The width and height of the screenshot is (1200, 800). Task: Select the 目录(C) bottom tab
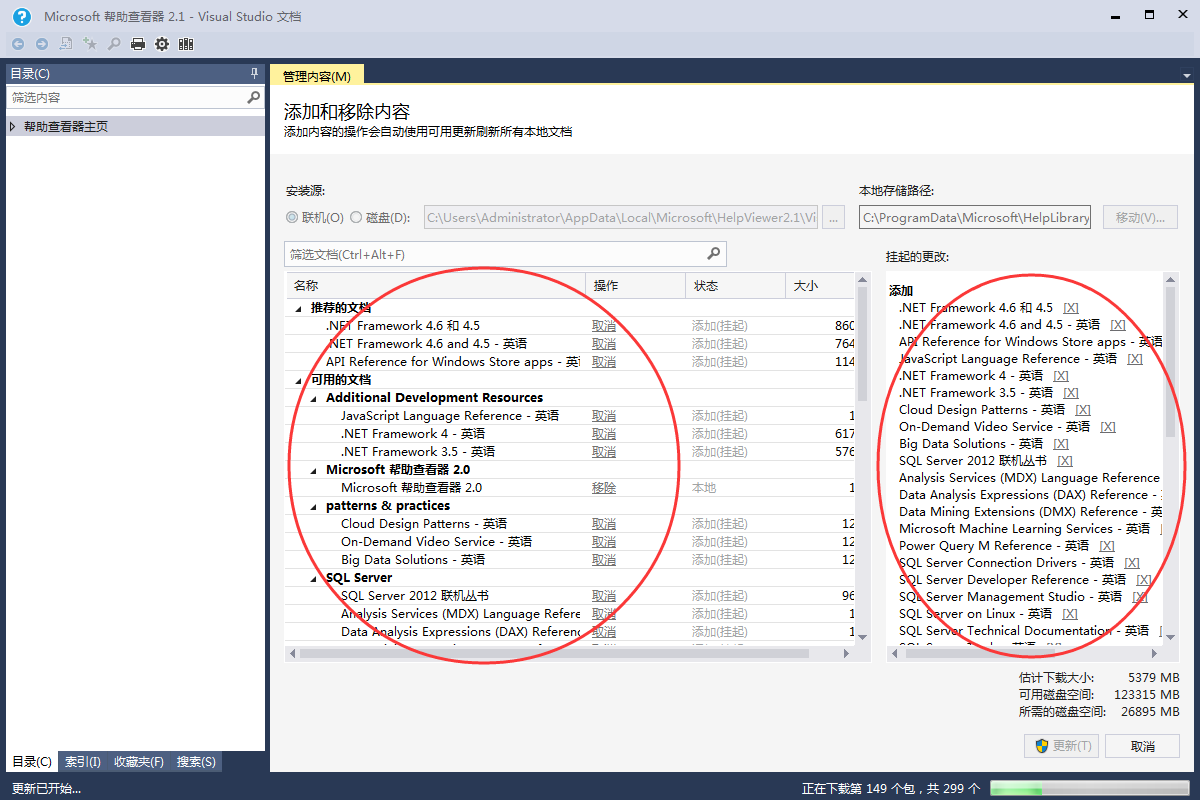point(32,762)
